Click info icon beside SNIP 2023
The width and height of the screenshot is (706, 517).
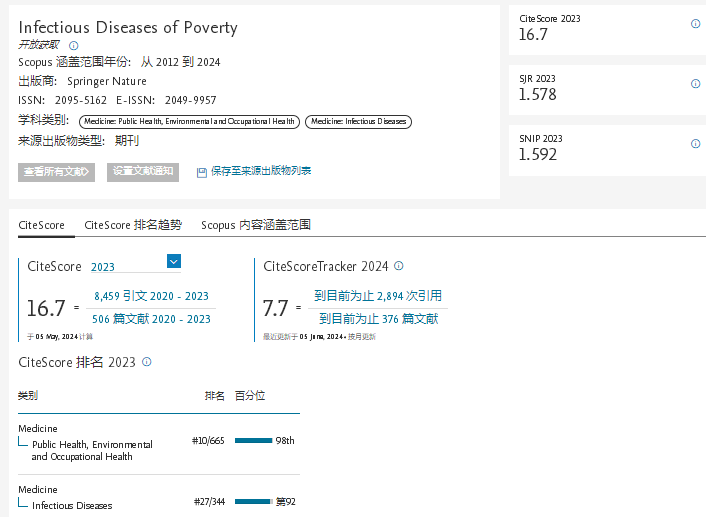[695, 144]
